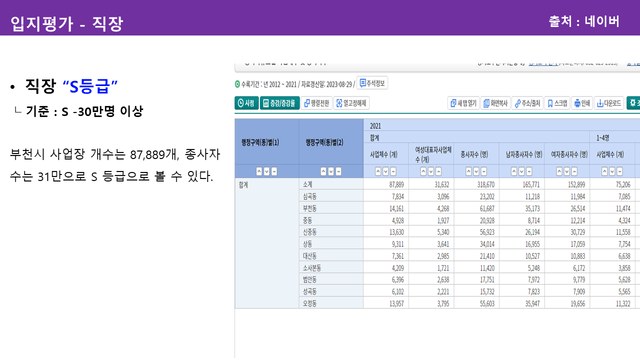
Task: Bookmark with the 스크랩 button
Action: point(557,104)
